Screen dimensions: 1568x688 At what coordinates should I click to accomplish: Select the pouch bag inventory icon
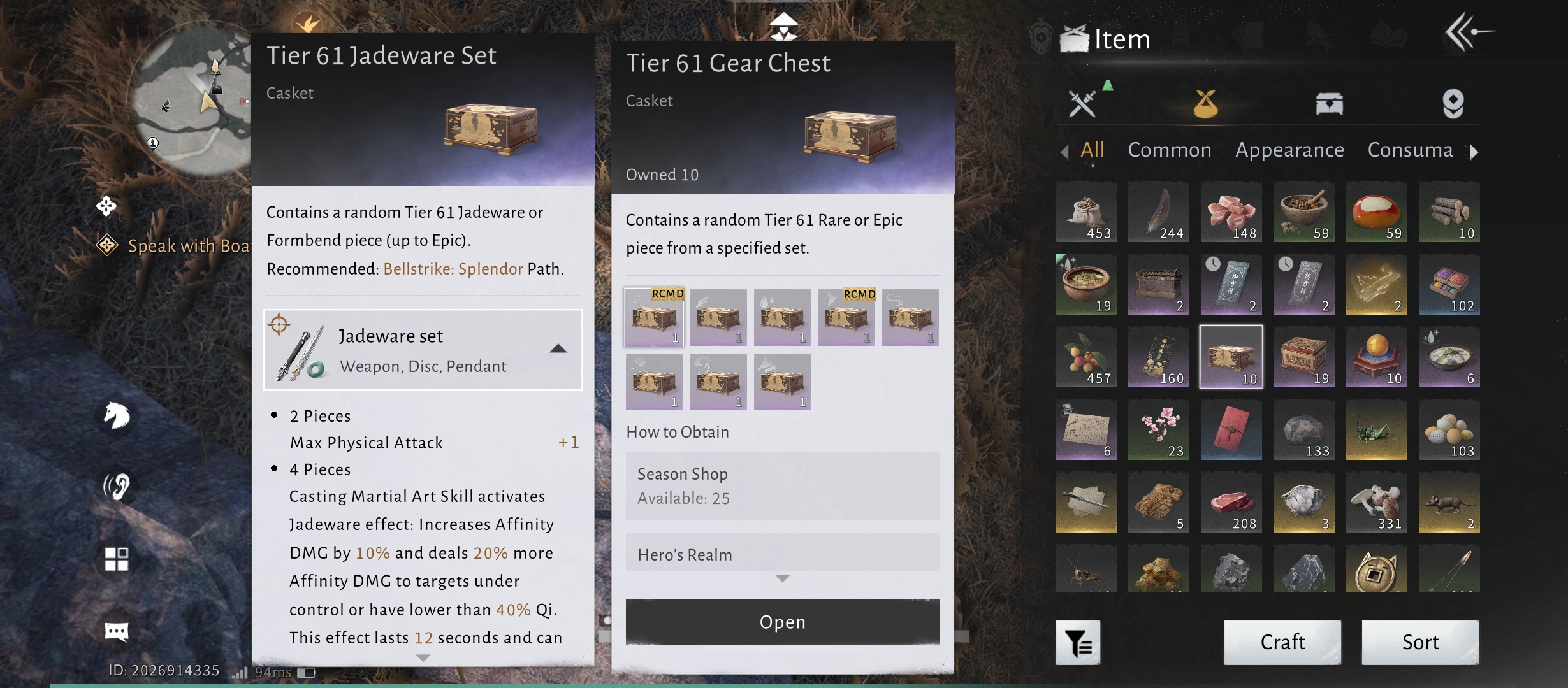(x=1205, y=104)
